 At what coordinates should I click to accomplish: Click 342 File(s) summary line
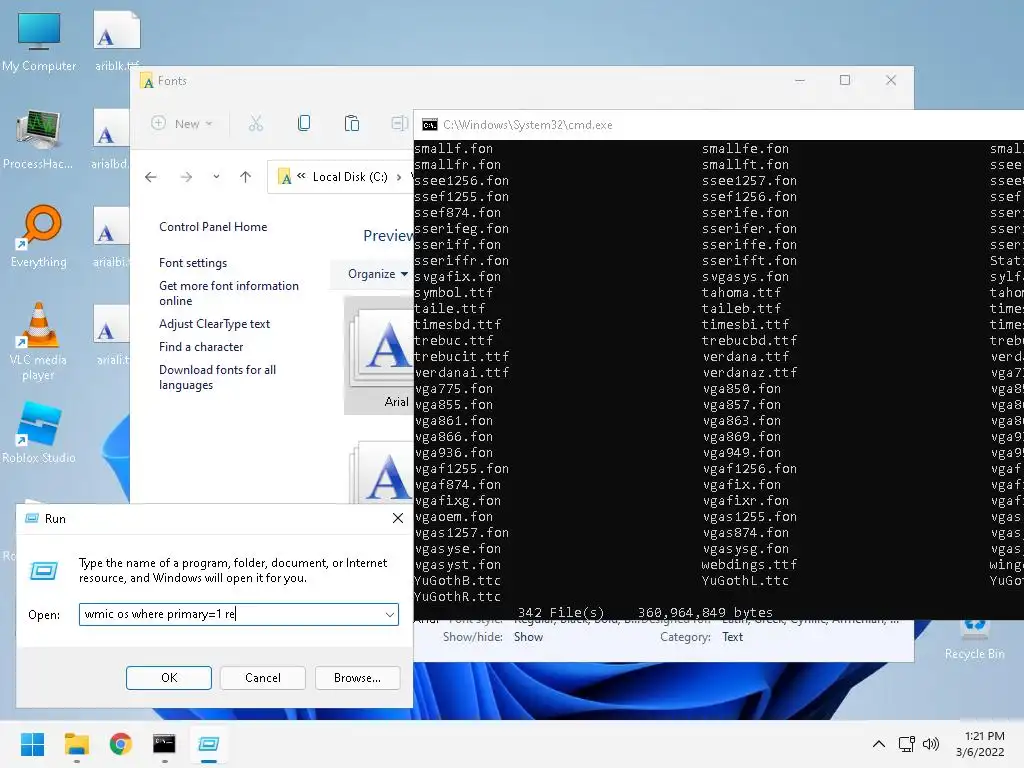[645, 613]
